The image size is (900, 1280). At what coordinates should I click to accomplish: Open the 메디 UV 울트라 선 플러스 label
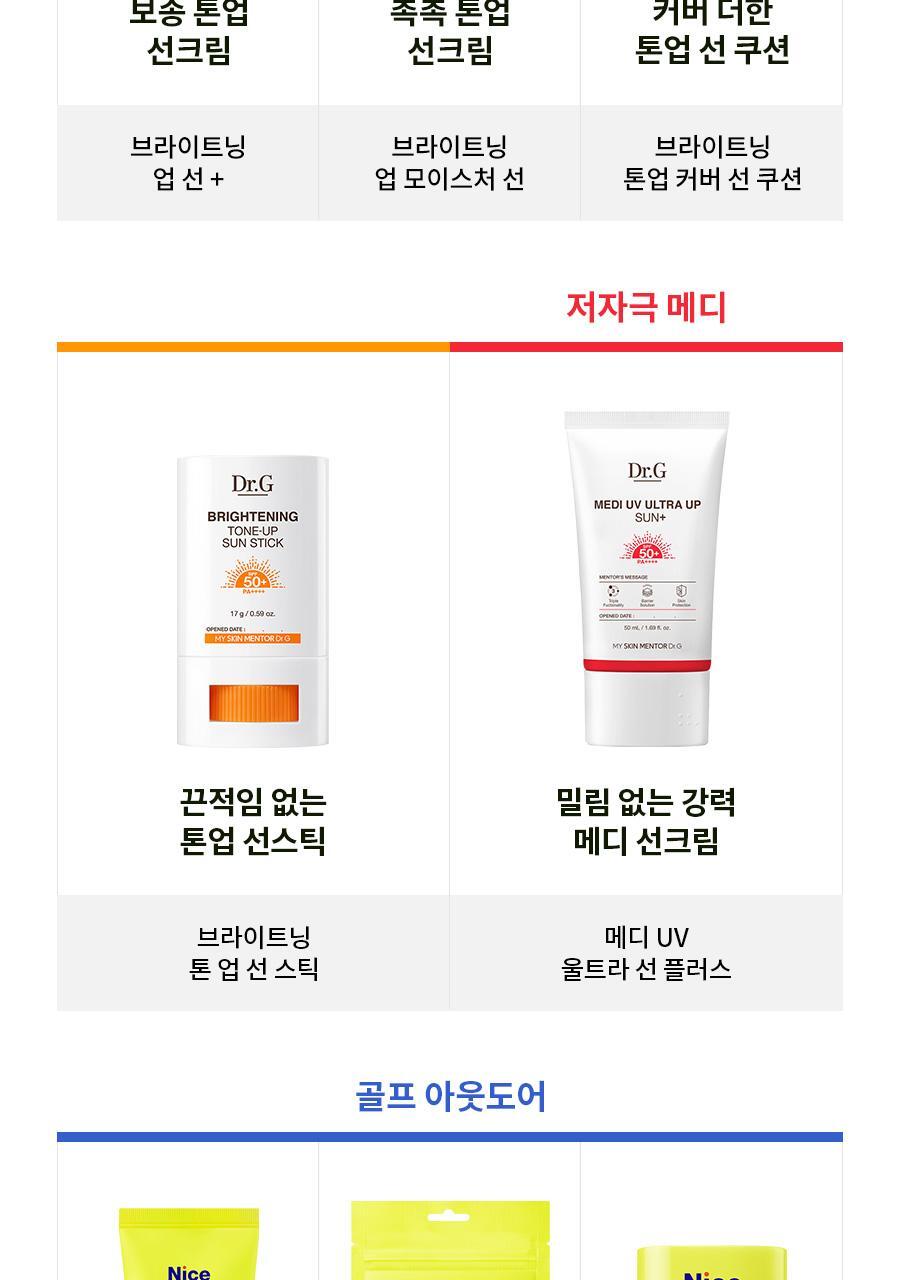coord(646,953)
